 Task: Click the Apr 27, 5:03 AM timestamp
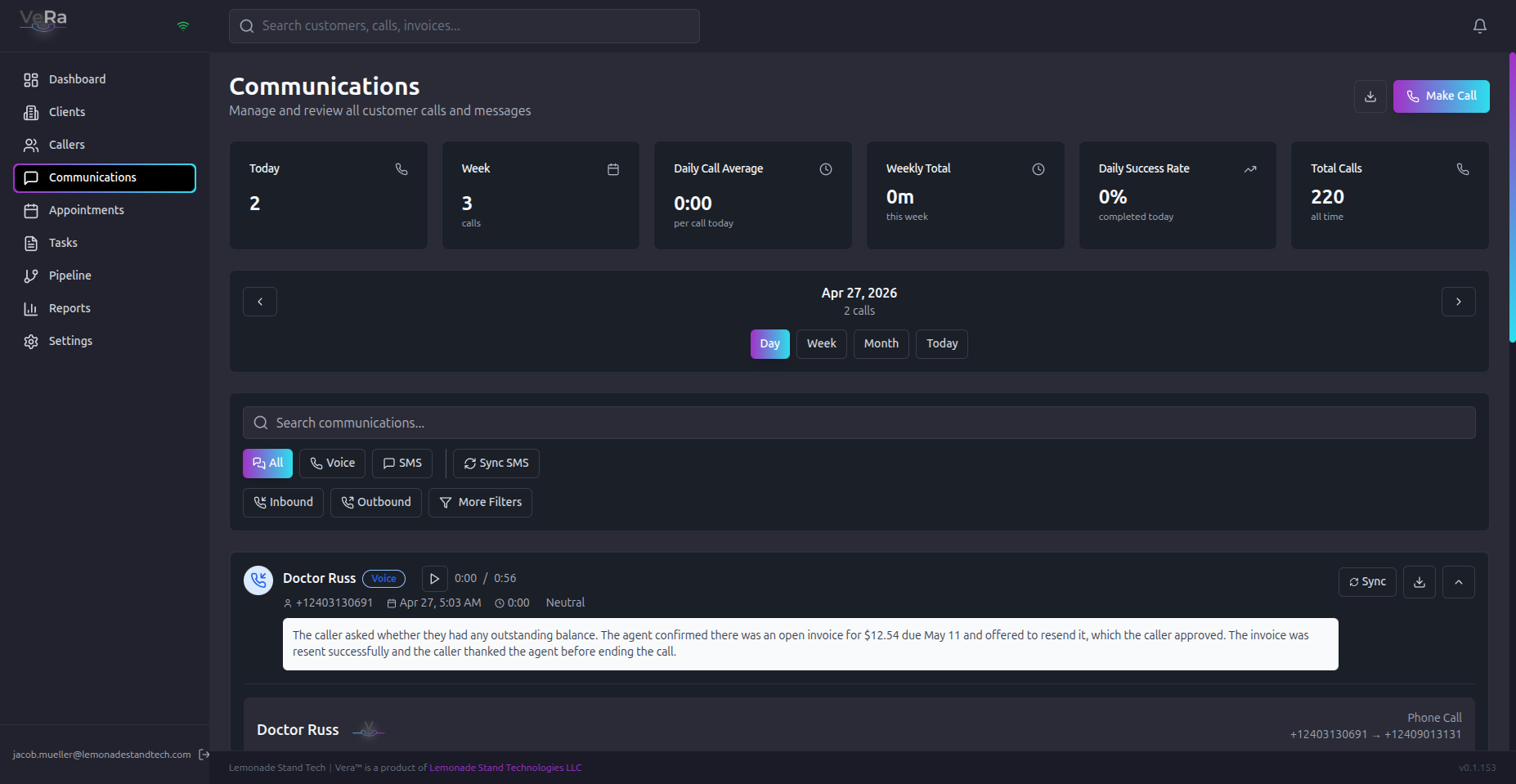(440, 603)
